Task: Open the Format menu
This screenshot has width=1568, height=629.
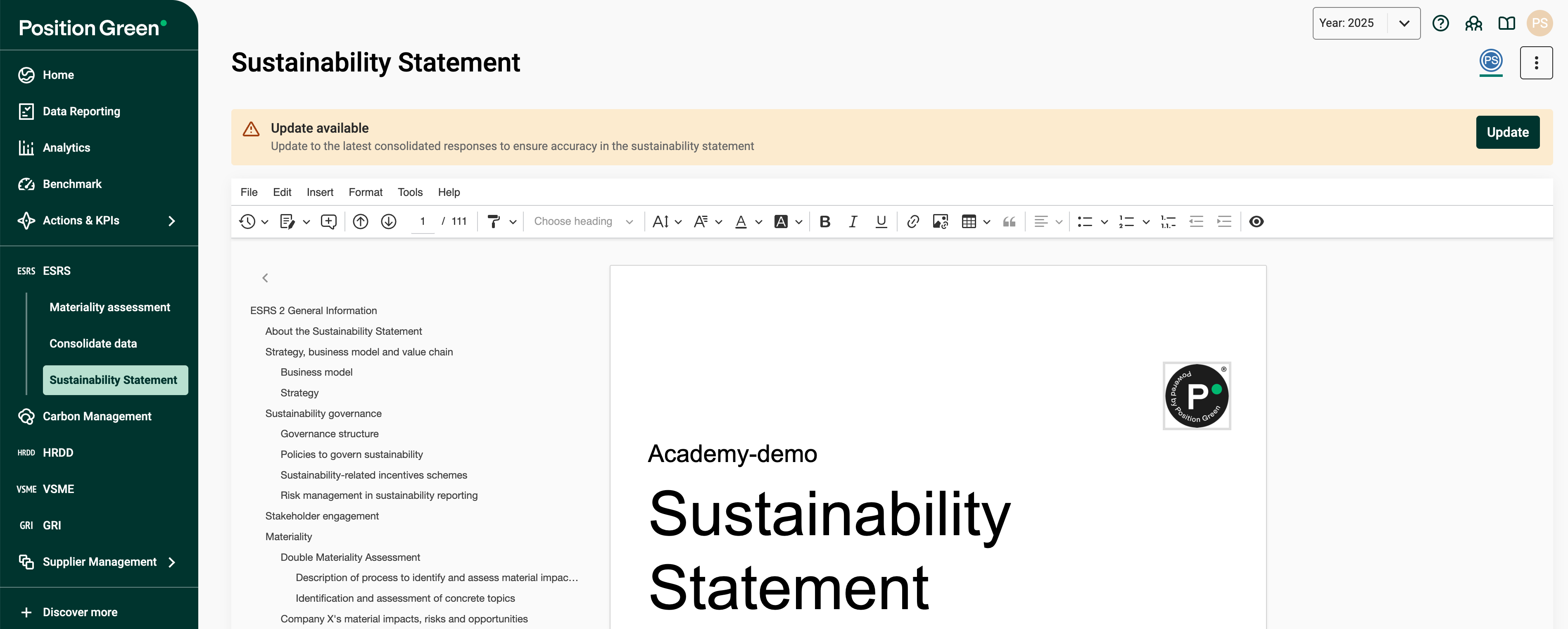Action: [365, 193]
